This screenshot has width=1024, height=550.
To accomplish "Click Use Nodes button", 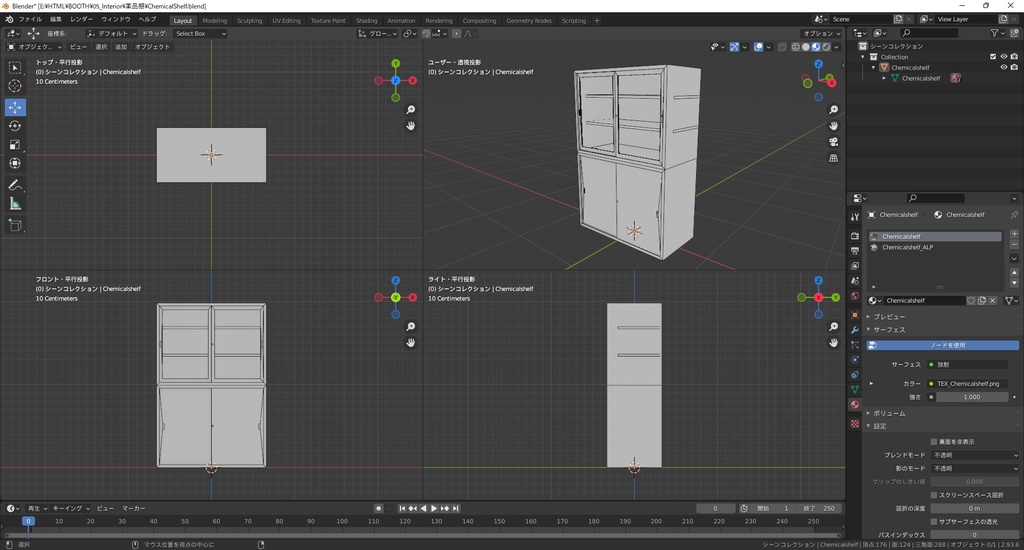I will point(943,345).
